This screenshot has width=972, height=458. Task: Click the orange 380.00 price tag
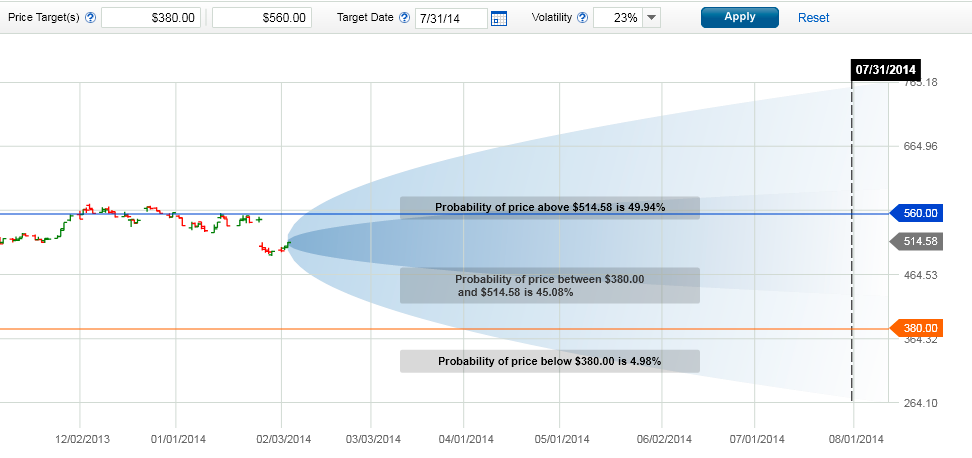tap(916, 328)
